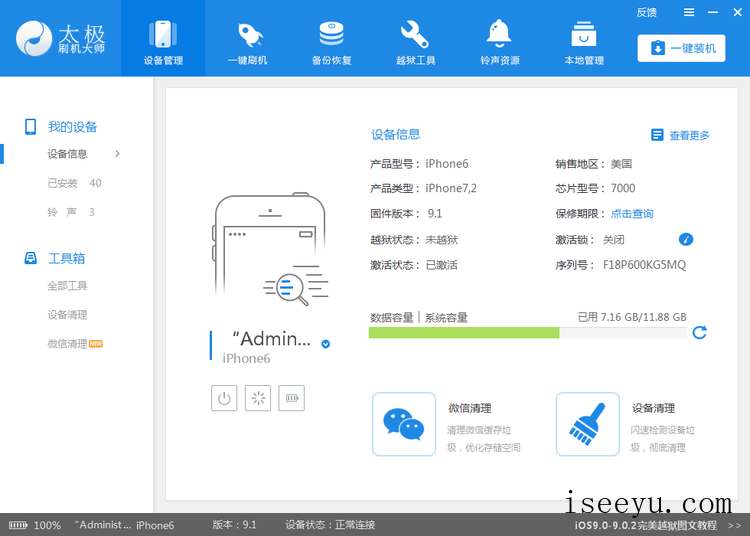The image size is (750, 536).
Task: Click the power off device icon button
Action: tap(224, 398)
